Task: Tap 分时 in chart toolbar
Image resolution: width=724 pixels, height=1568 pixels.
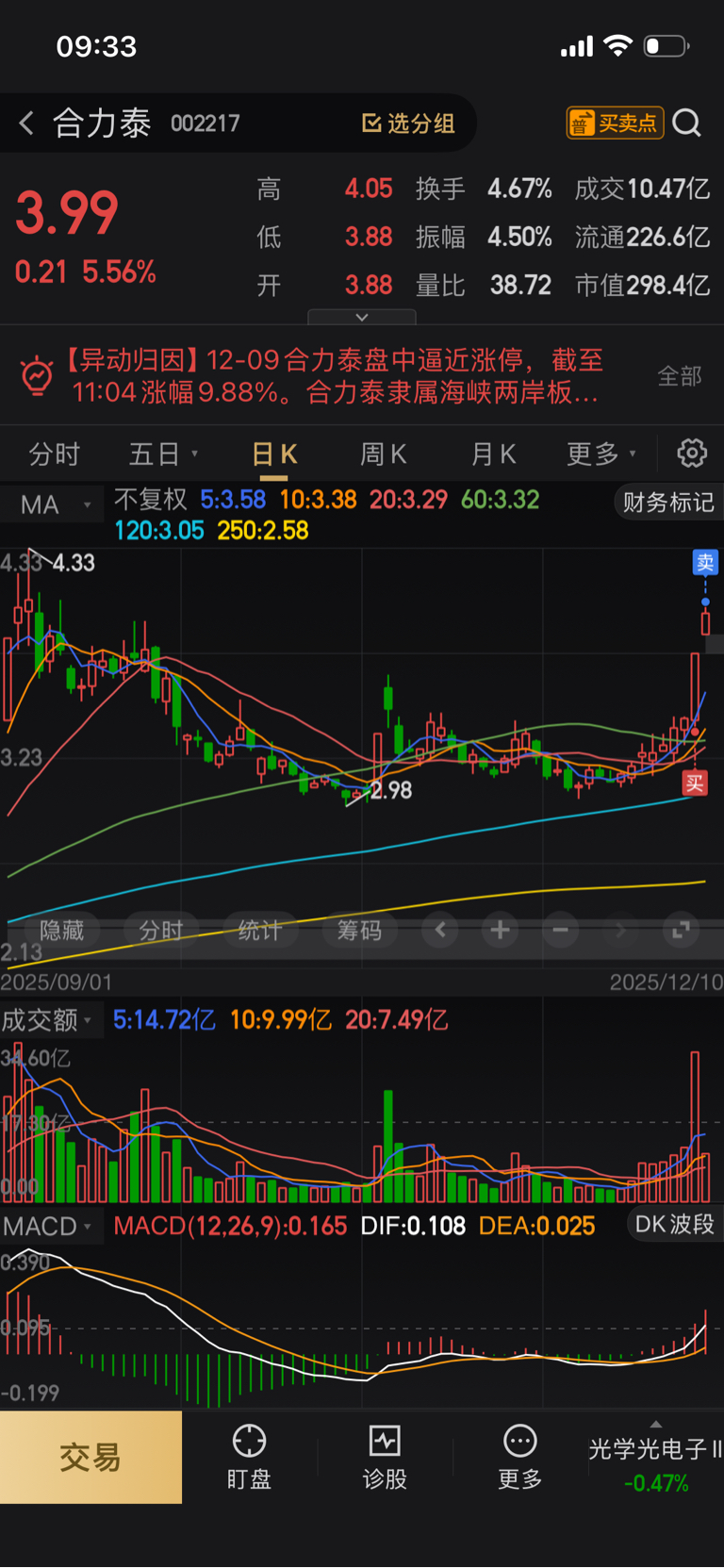Action: coord(161,931)
